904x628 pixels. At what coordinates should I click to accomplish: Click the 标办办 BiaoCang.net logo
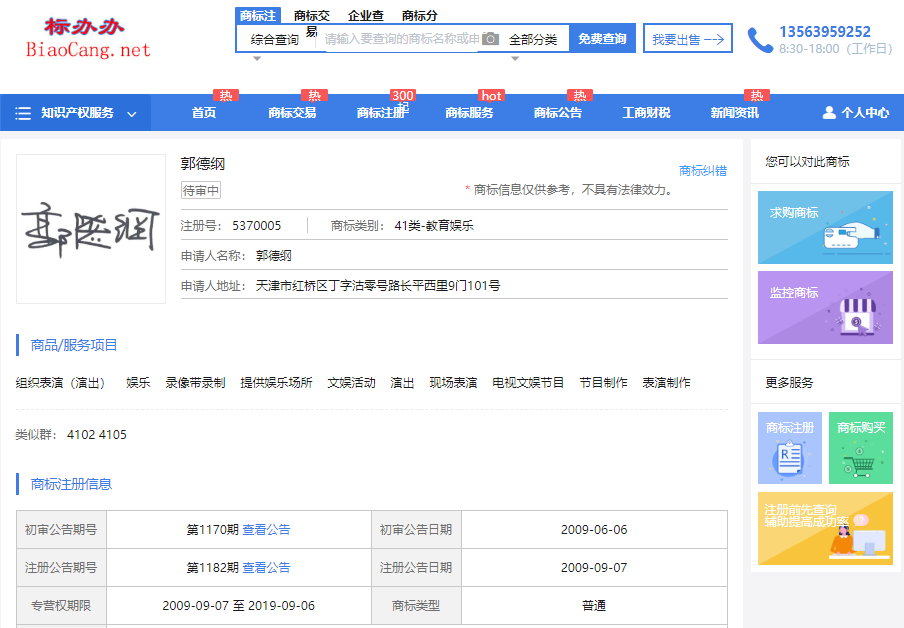tap(88, 37)
